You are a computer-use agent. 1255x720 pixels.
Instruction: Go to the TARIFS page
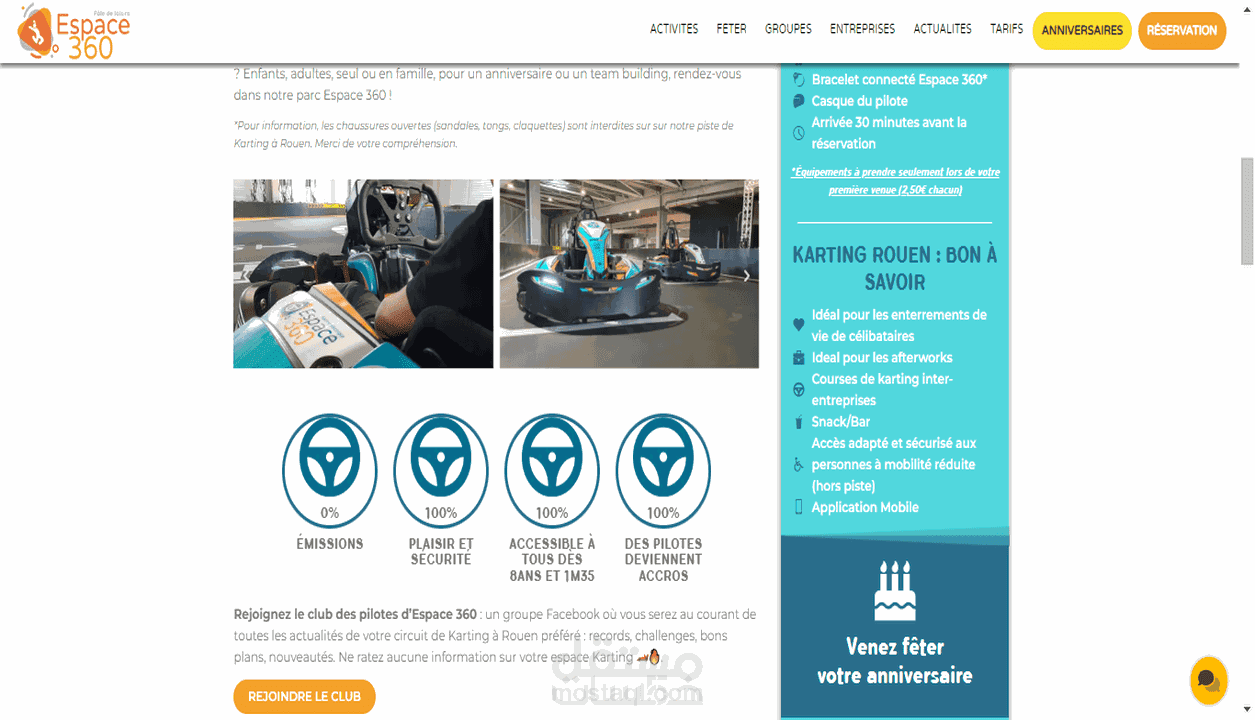coord(1007,29)
